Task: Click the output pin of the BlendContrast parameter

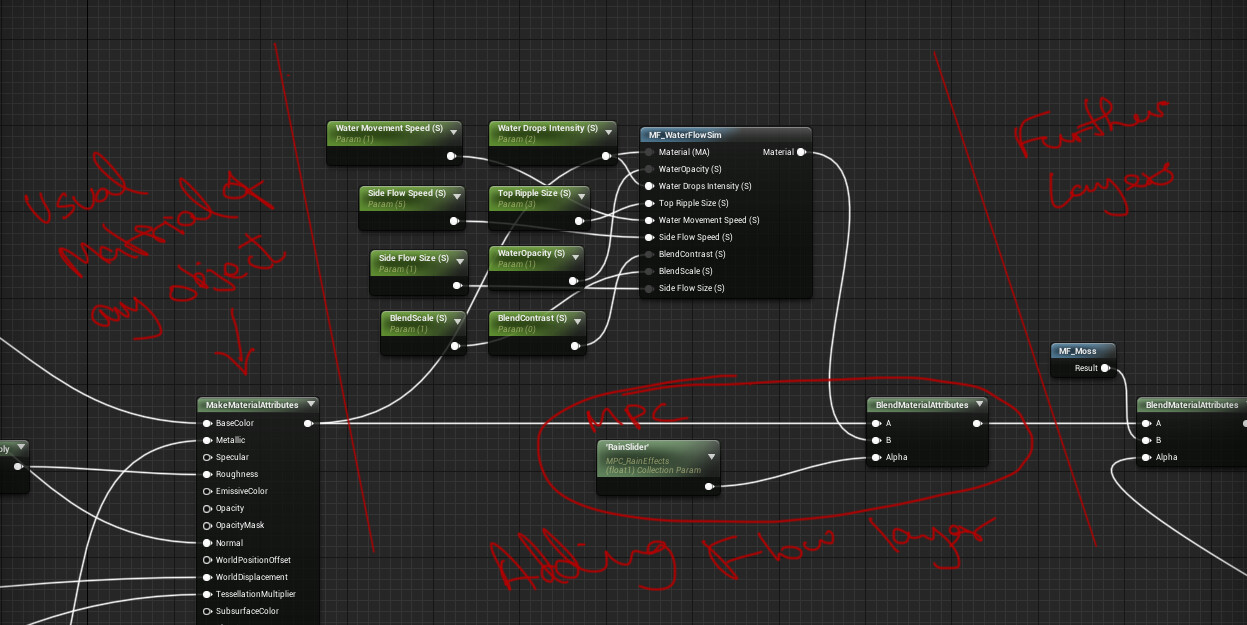Action: [x=576, y=347]
